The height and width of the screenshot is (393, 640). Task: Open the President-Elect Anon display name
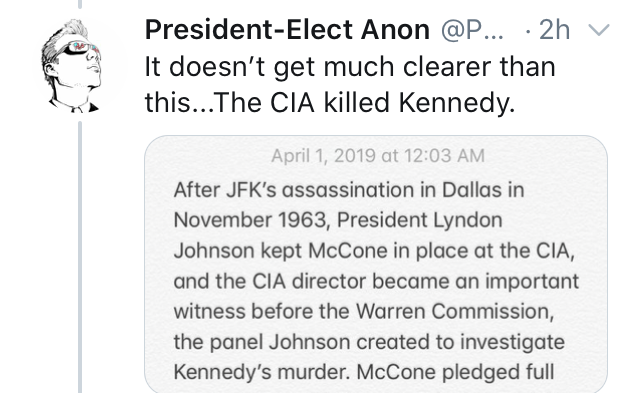tap(287, 30)
